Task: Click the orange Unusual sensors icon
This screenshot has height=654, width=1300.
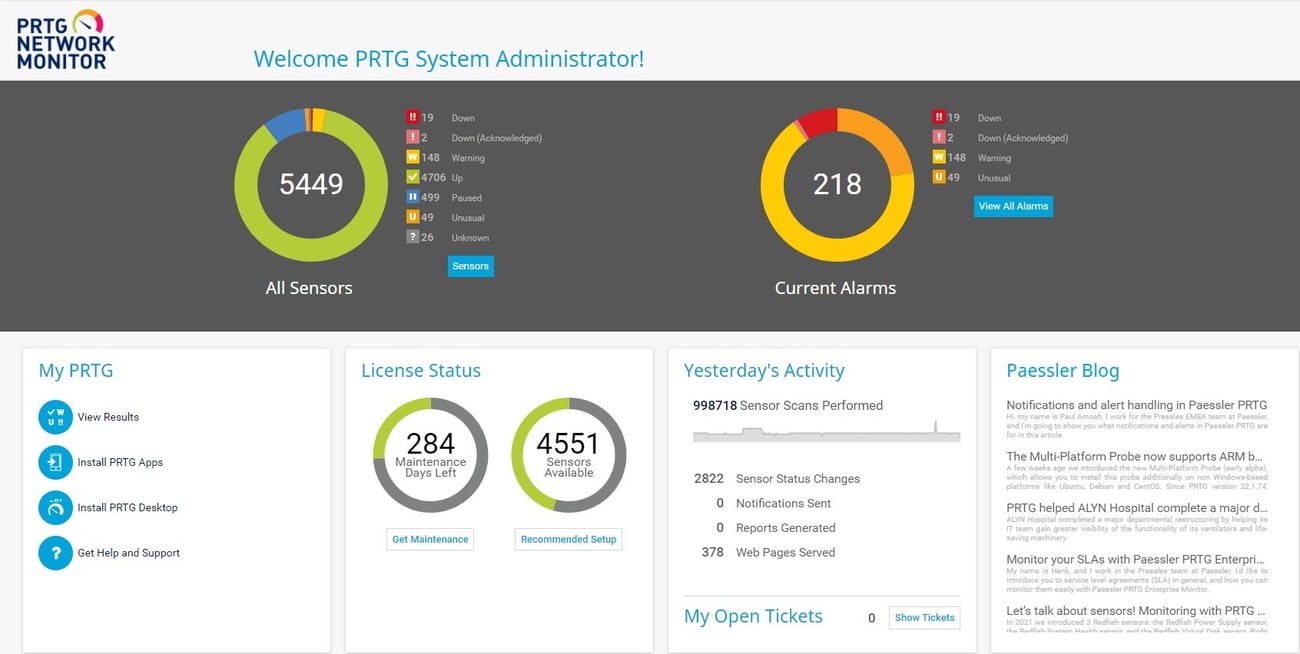Action: [413, 217]
